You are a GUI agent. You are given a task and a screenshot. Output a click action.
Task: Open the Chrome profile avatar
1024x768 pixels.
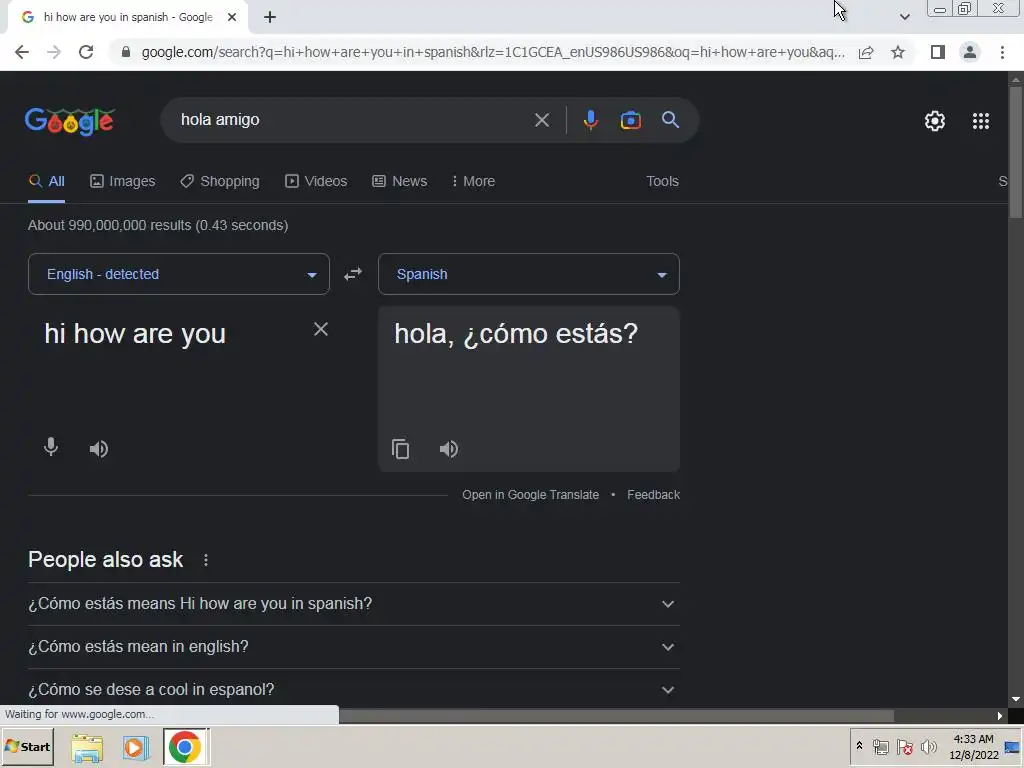[x=970, y=52]
